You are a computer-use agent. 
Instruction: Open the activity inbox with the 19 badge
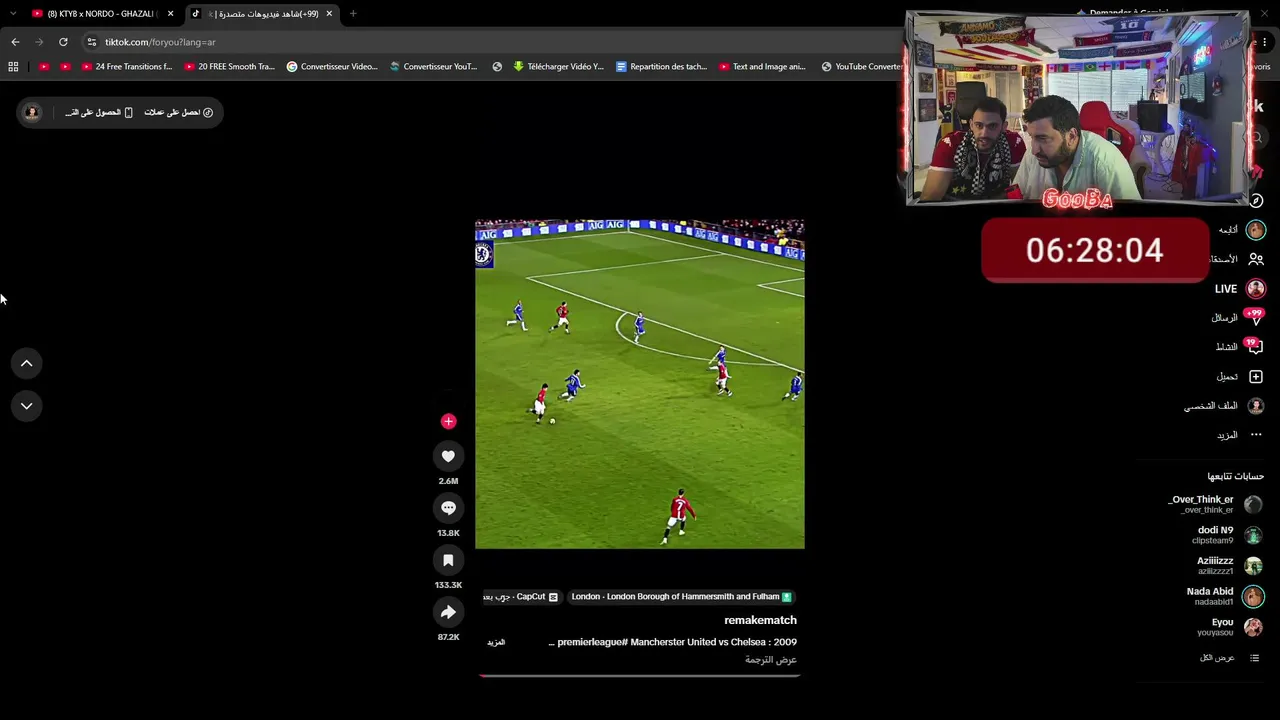[x=1254, y=346]
